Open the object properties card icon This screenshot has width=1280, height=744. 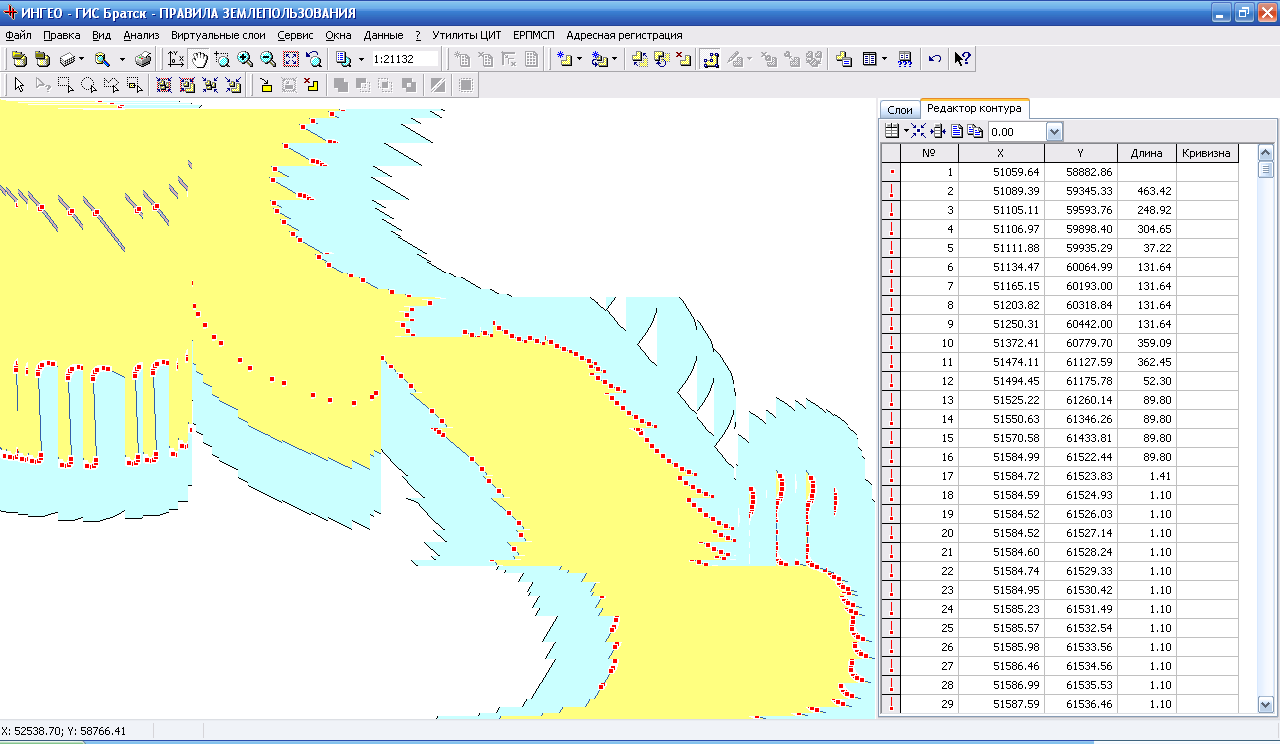[843, 59]
